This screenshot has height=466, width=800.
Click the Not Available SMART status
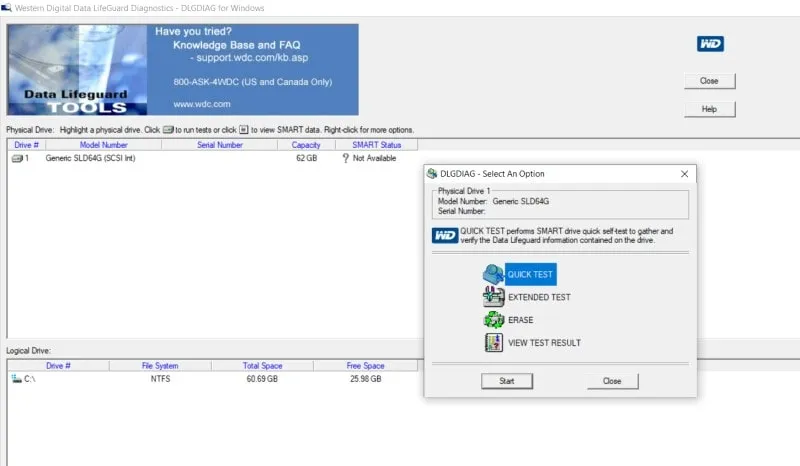tap(374, 158)
